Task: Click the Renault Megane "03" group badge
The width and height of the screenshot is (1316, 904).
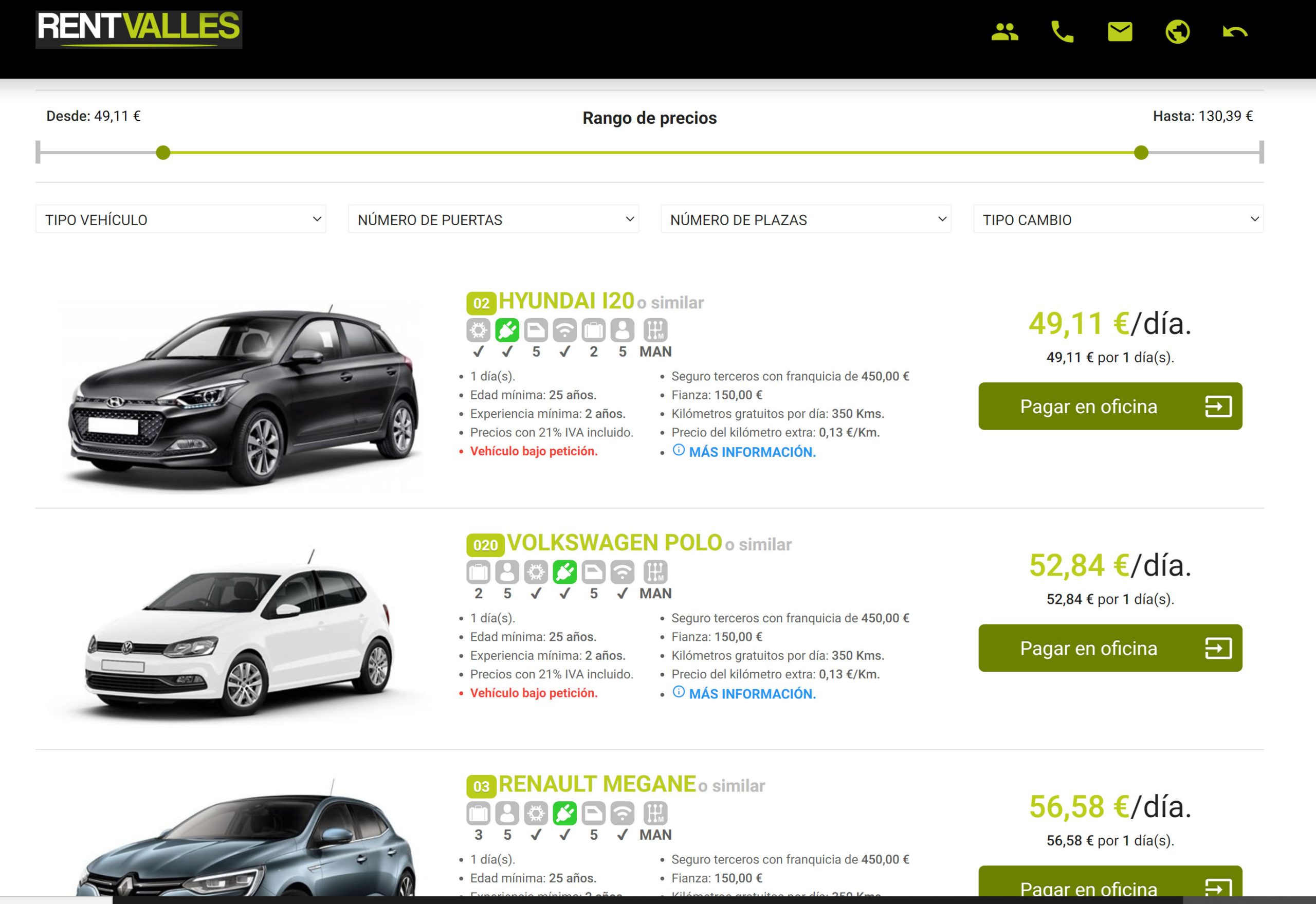Action: pos(481,786)
